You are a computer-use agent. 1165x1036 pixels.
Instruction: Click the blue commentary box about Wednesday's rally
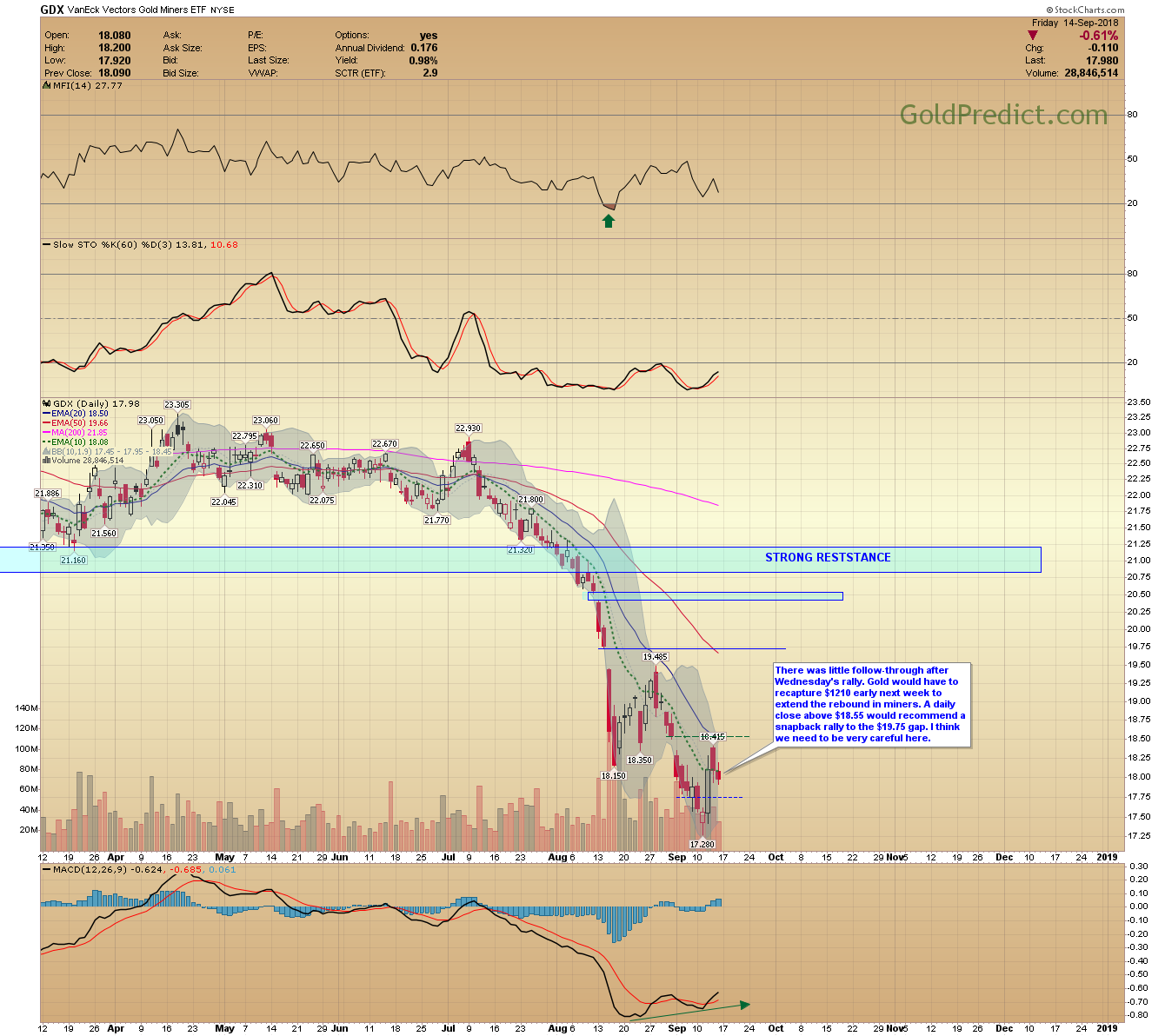click(870, 705)
